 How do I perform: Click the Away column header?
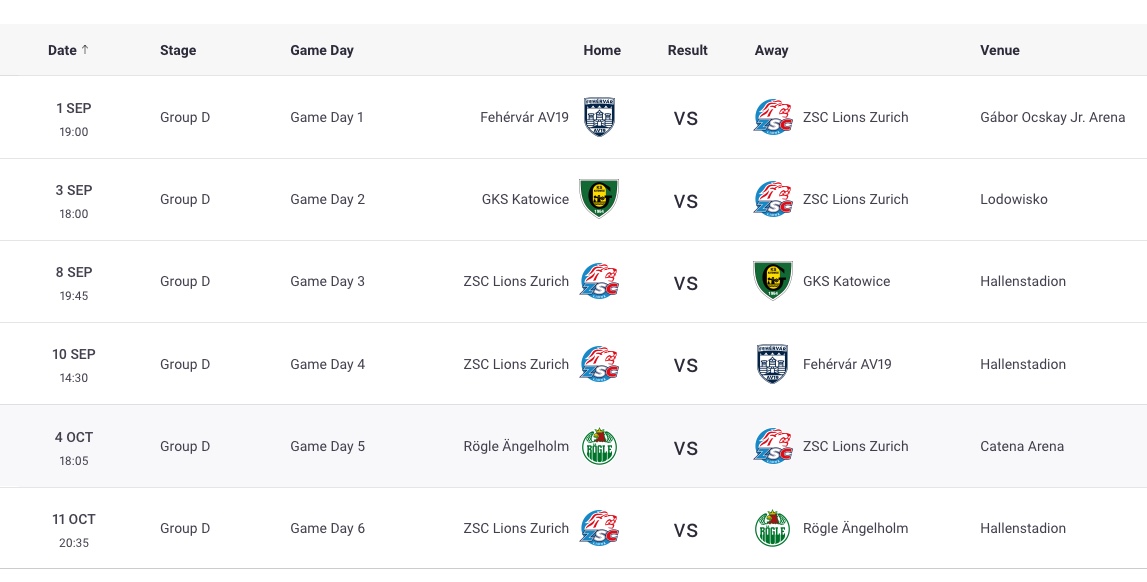click(x=771, y=50)
